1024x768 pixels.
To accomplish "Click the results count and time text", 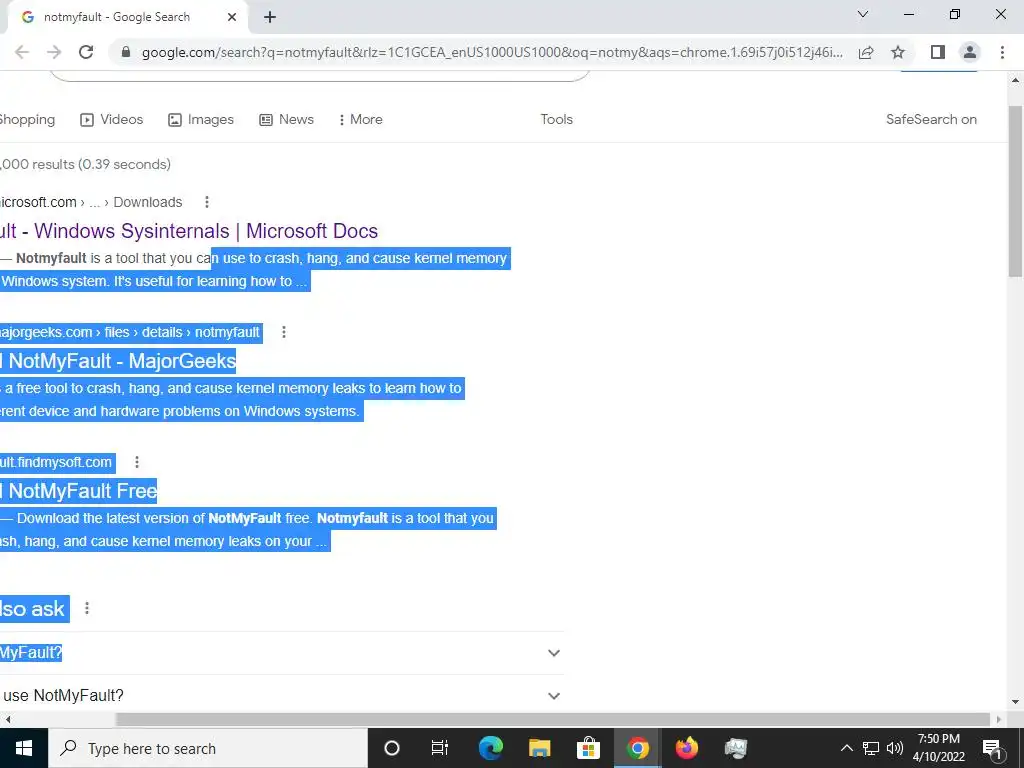I will 85,165.
